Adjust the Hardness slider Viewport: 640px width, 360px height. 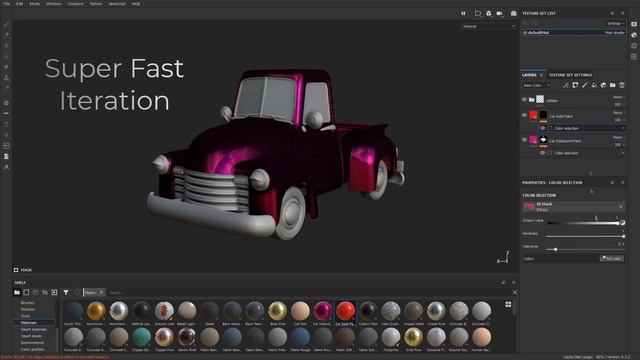point(585,236)
